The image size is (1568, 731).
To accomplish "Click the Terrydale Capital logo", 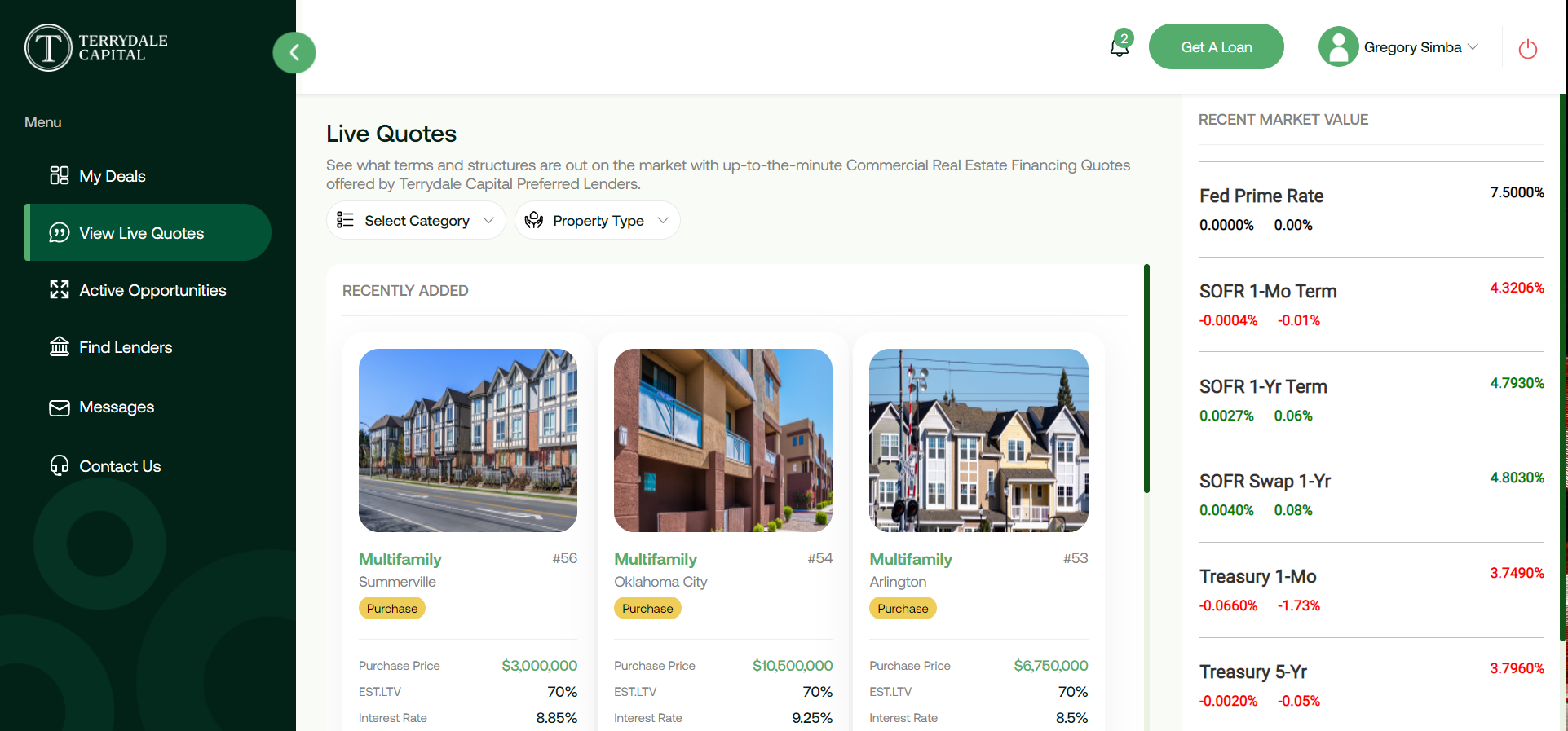I will click(96, 47).
